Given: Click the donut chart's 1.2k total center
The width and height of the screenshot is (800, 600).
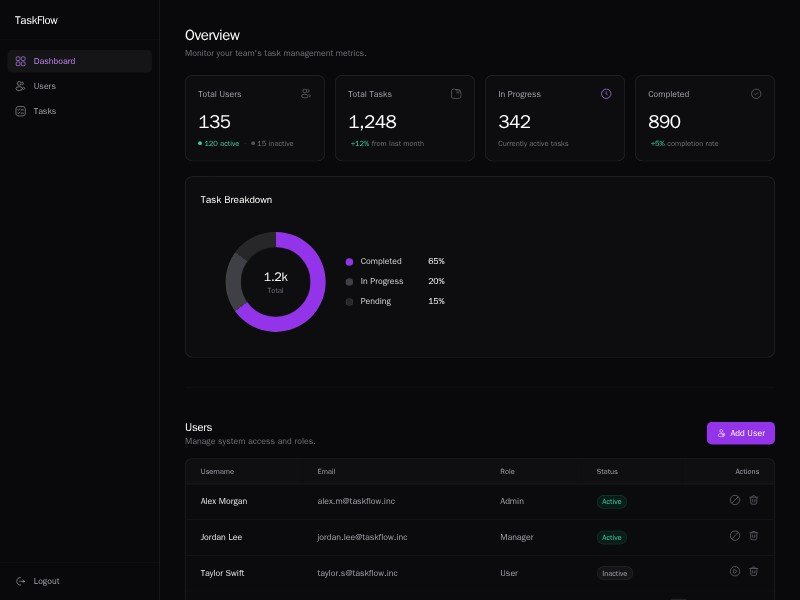Looking at the screenshot, I should click(275, 281).
